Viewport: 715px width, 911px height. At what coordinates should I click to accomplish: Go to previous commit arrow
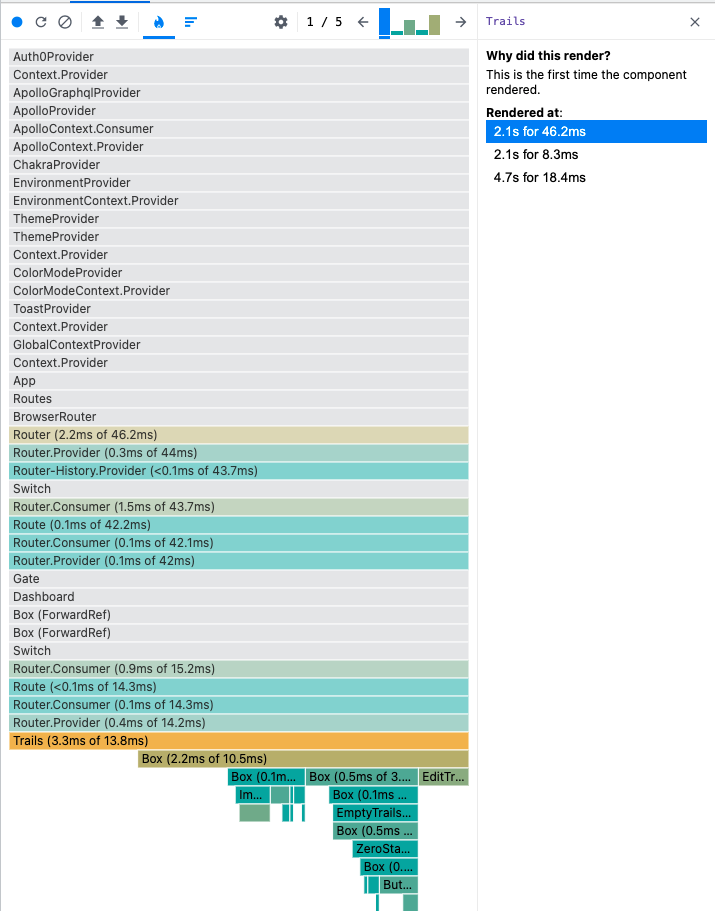pos(363,22)
